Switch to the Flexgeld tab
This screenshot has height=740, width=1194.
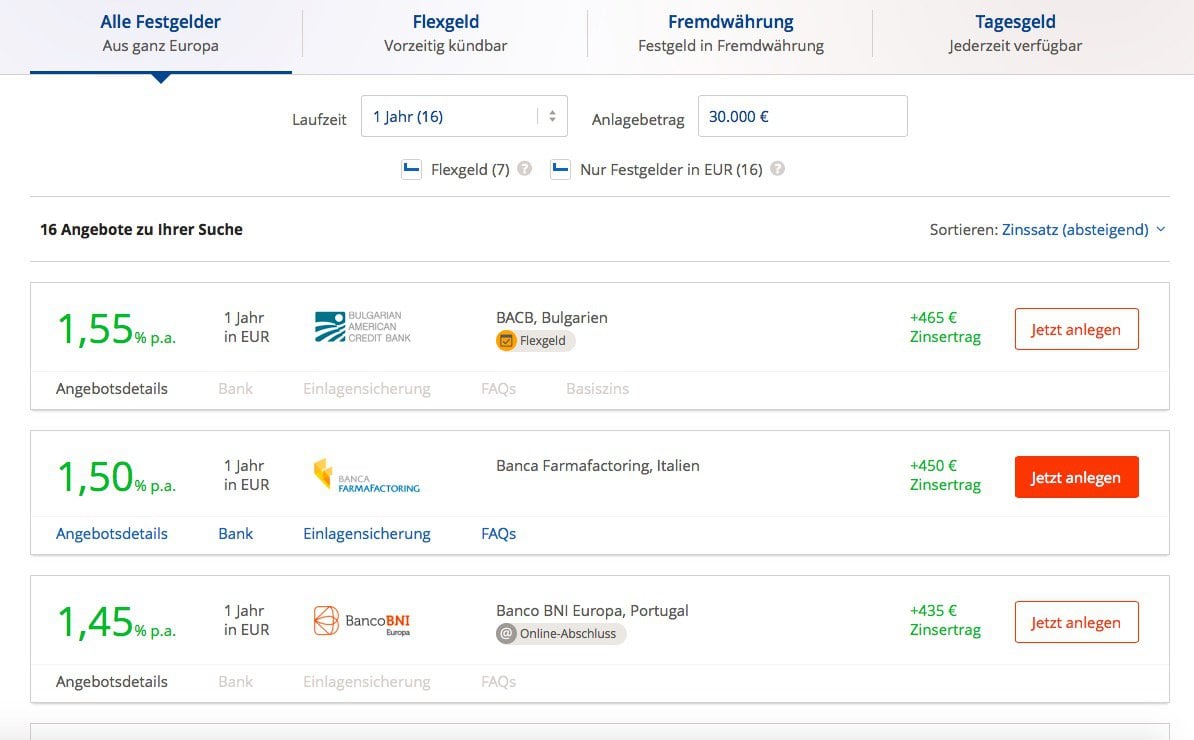[445, 33]
